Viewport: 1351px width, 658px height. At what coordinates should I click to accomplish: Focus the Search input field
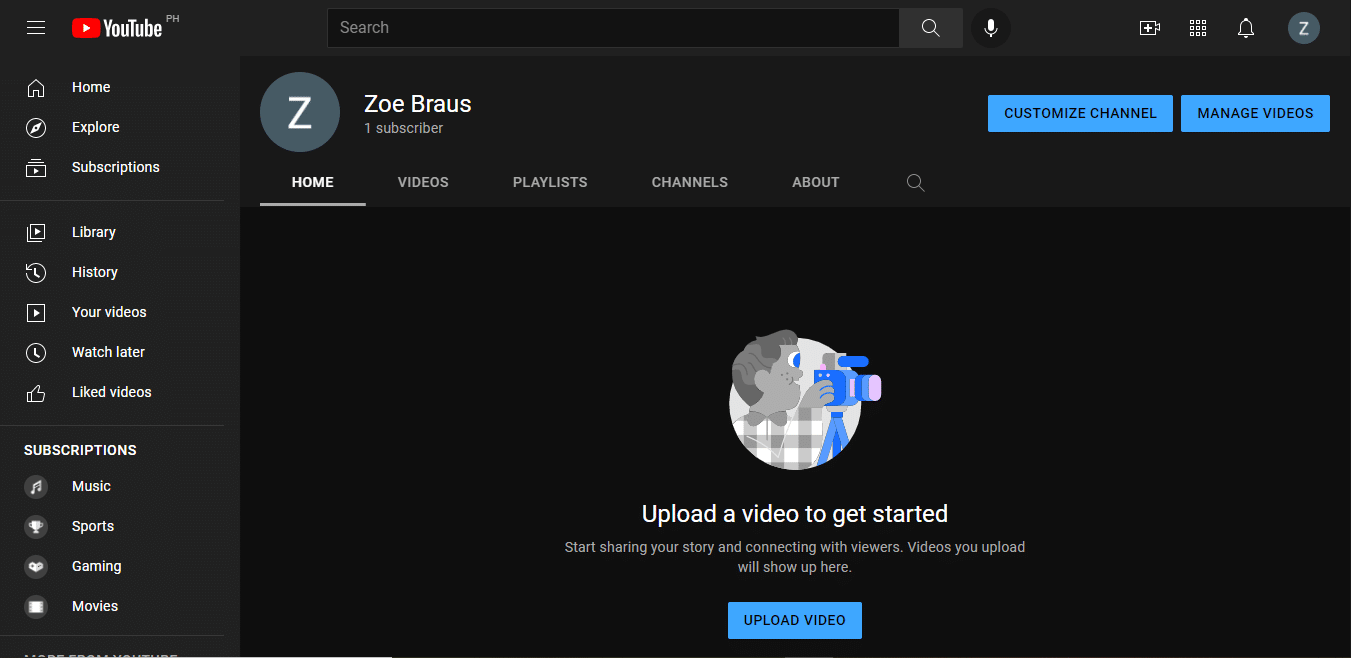tap(613, 28)
